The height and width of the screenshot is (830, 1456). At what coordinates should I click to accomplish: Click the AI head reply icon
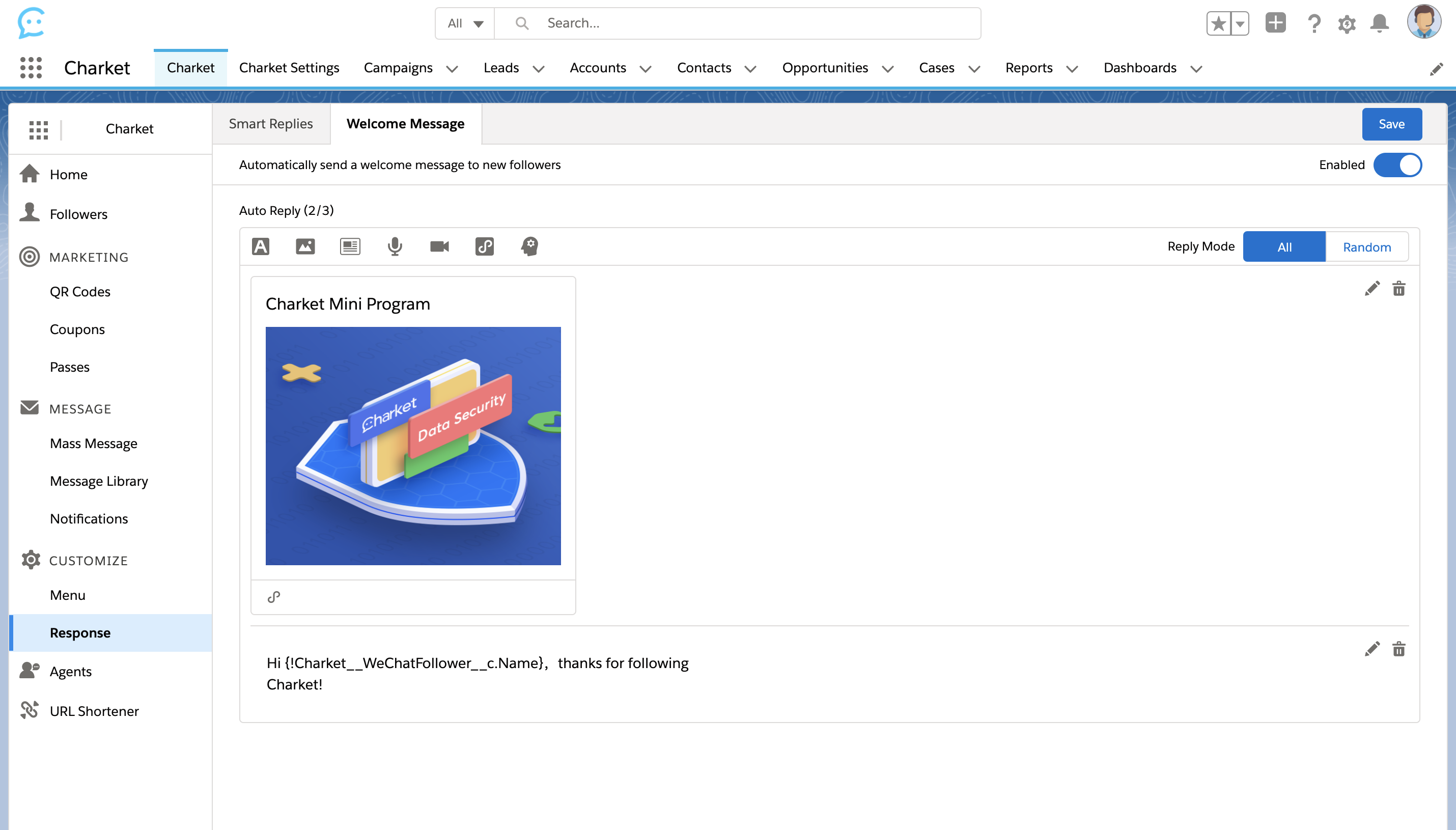[529, 246]
